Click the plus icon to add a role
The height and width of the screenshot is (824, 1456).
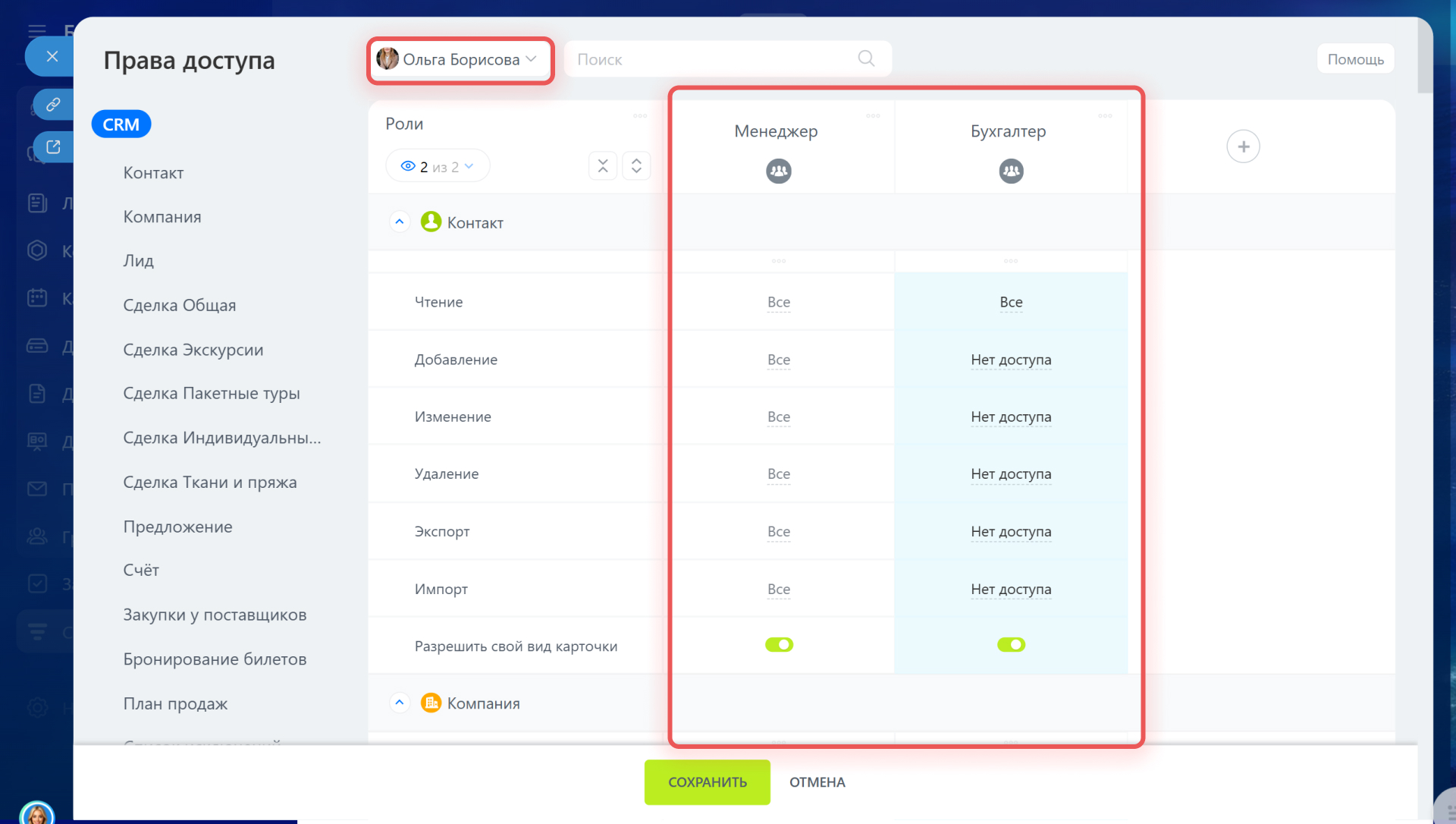pyautogui.click(x=1243, y=146)
